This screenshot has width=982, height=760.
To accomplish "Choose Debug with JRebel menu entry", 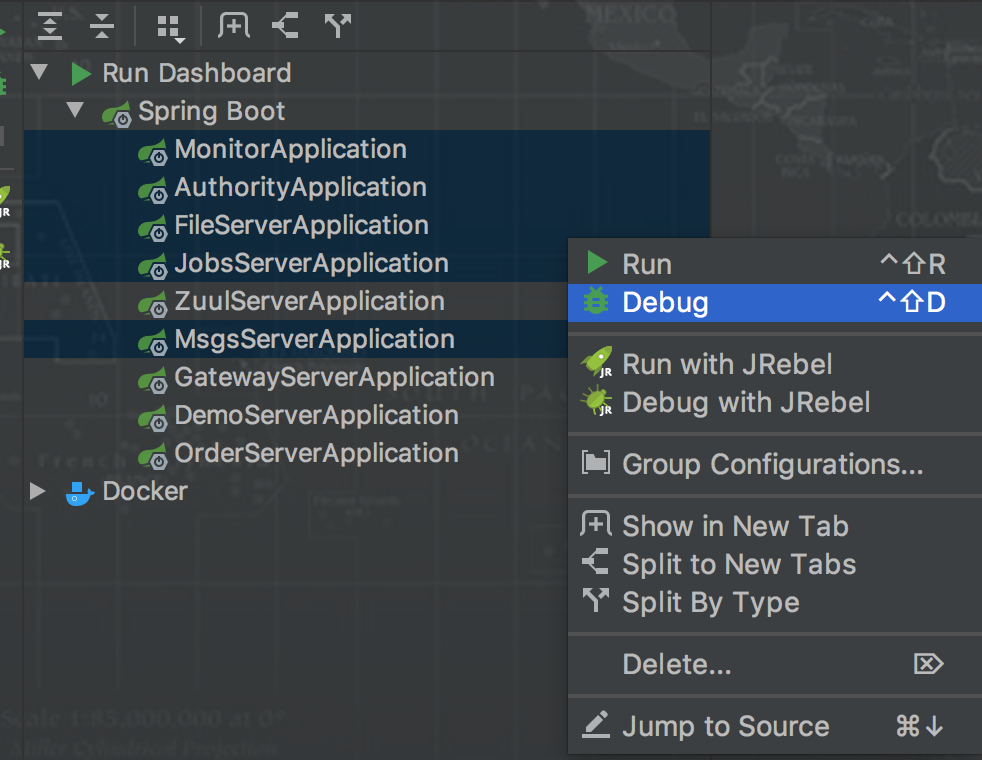I will (775, 402).
